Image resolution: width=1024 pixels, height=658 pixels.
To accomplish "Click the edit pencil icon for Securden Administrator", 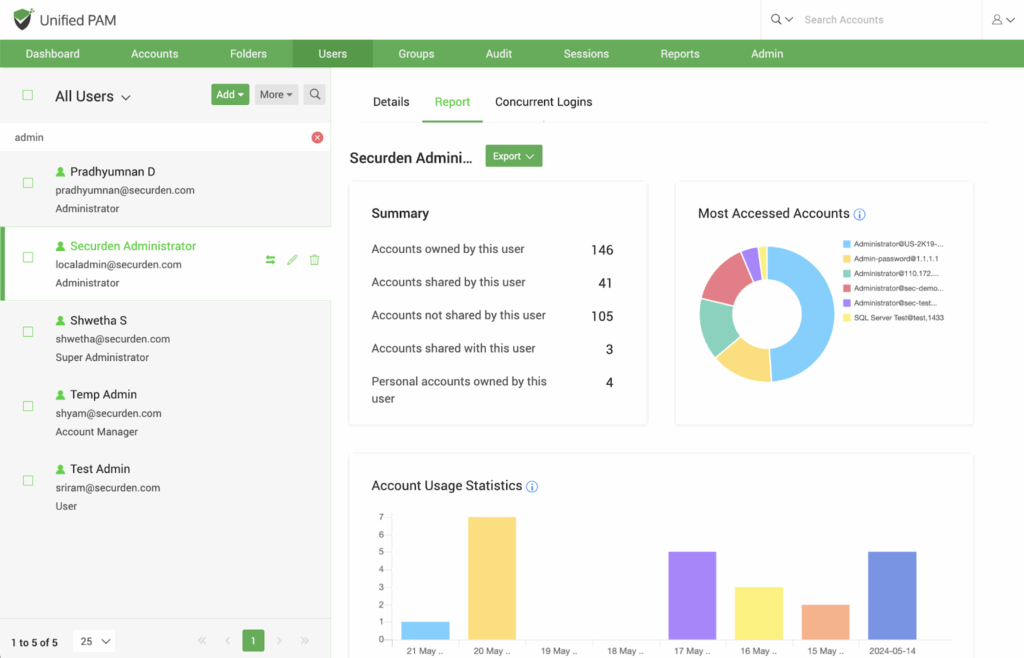I will 292,260.
